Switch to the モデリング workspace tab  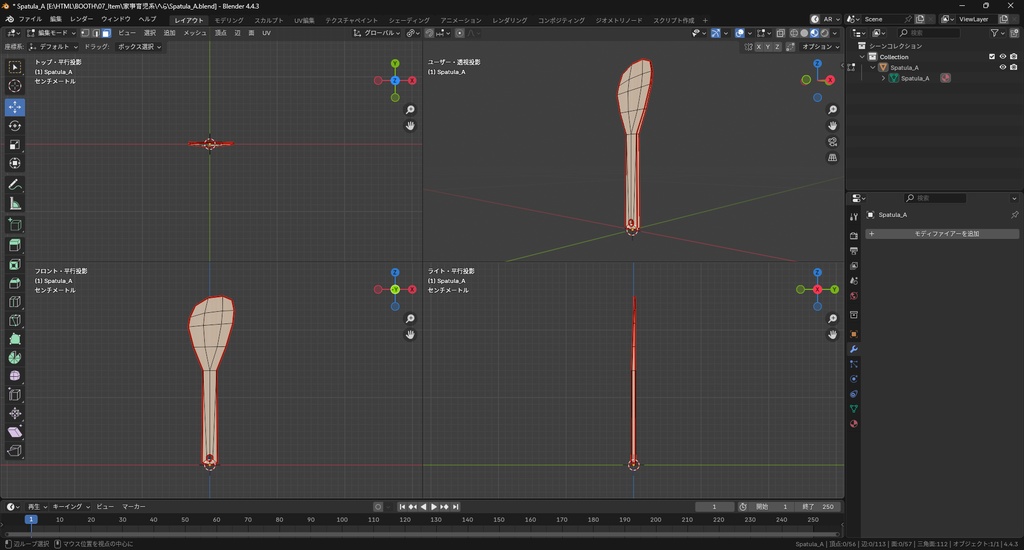[x=229, y=20]
